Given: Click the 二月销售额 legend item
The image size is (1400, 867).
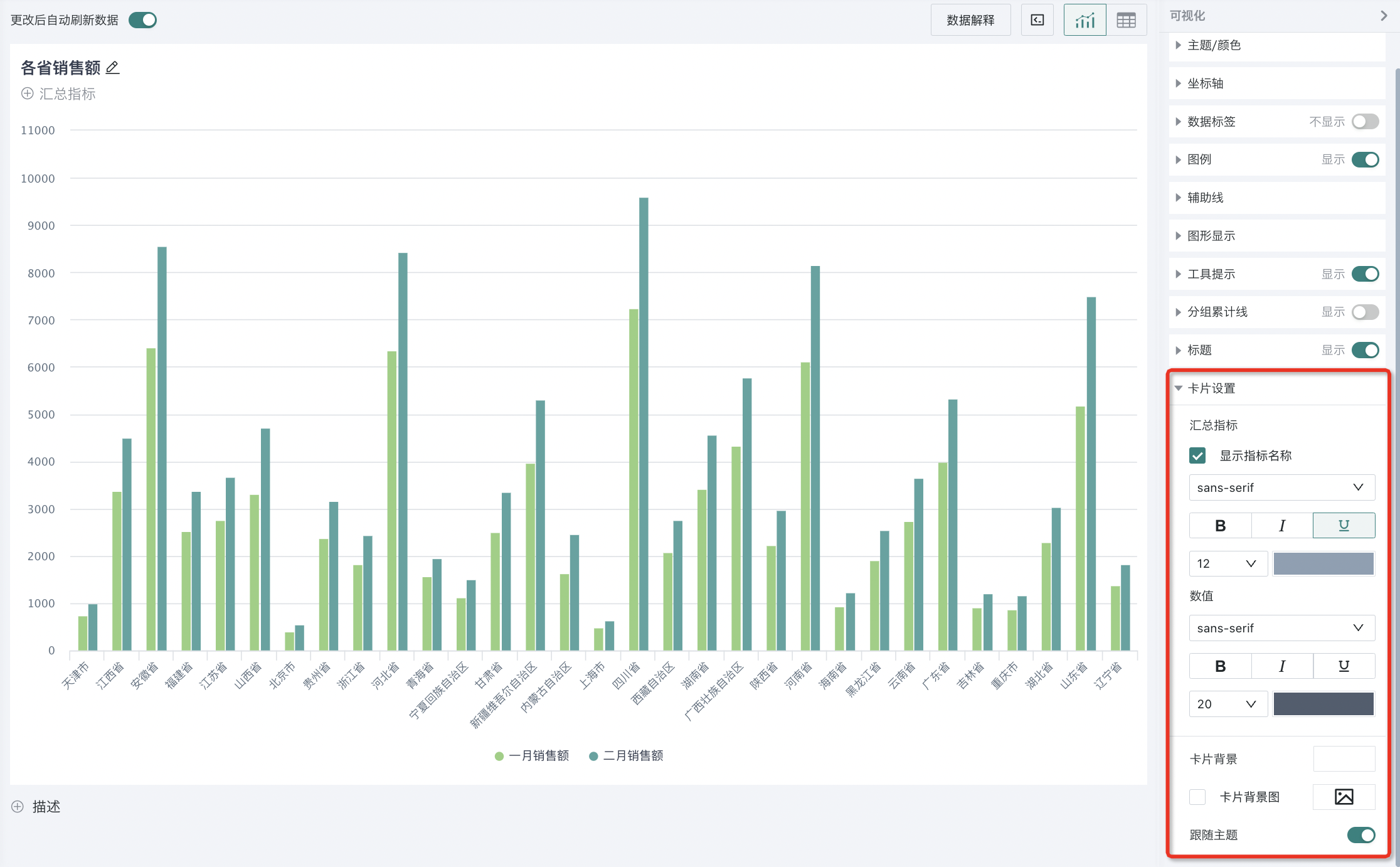Looking at the screenshot, I should click(x=626, y=756).
